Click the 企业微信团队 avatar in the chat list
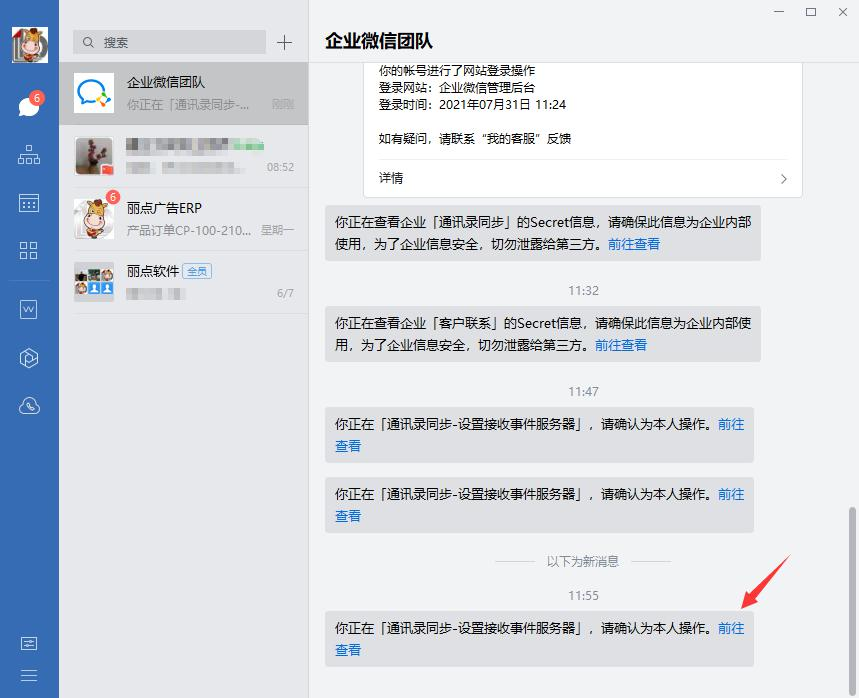 pyautogui.click(x=94, y=93)
